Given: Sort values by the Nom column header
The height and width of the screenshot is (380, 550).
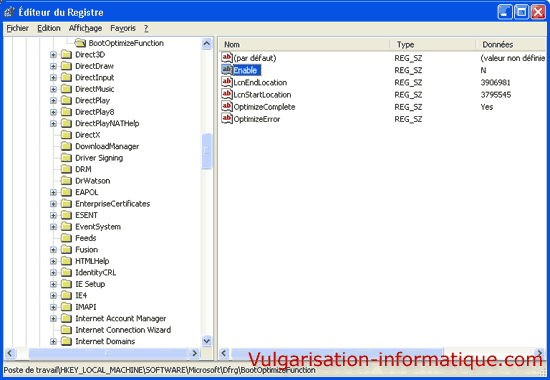Looking at the screenshot, I should (304, 45).
